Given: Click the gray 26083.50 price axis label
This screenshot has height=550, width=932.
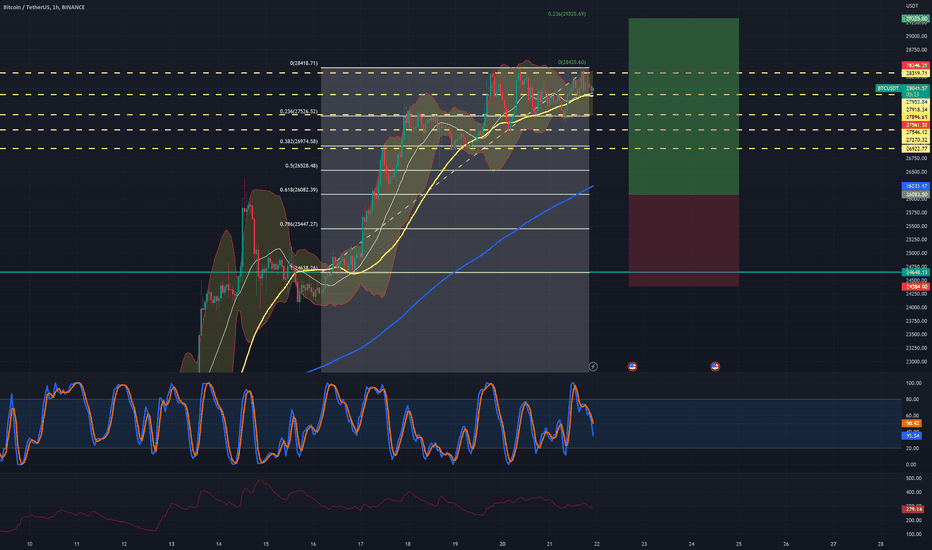Looking at the screenshot, I should point(916,194).
